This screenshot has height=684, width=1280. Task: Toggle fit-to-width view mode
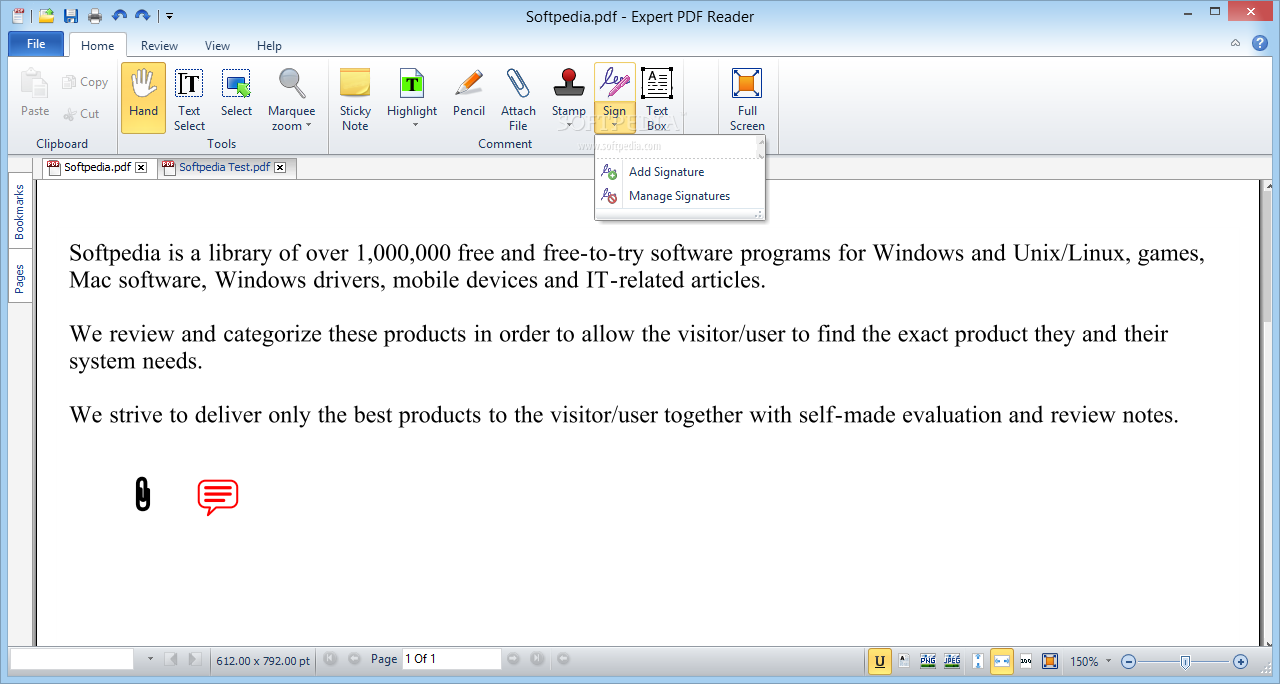(x=1001, y=661)
